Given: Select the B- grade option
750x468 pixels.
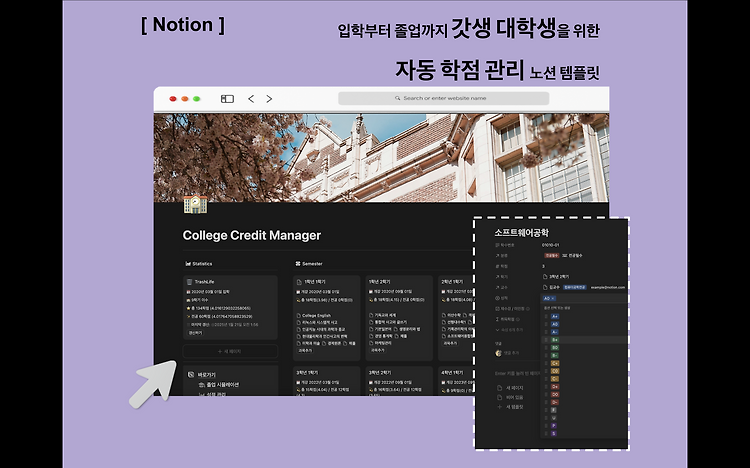Looking at the screenshot, I should click(555, 356).
